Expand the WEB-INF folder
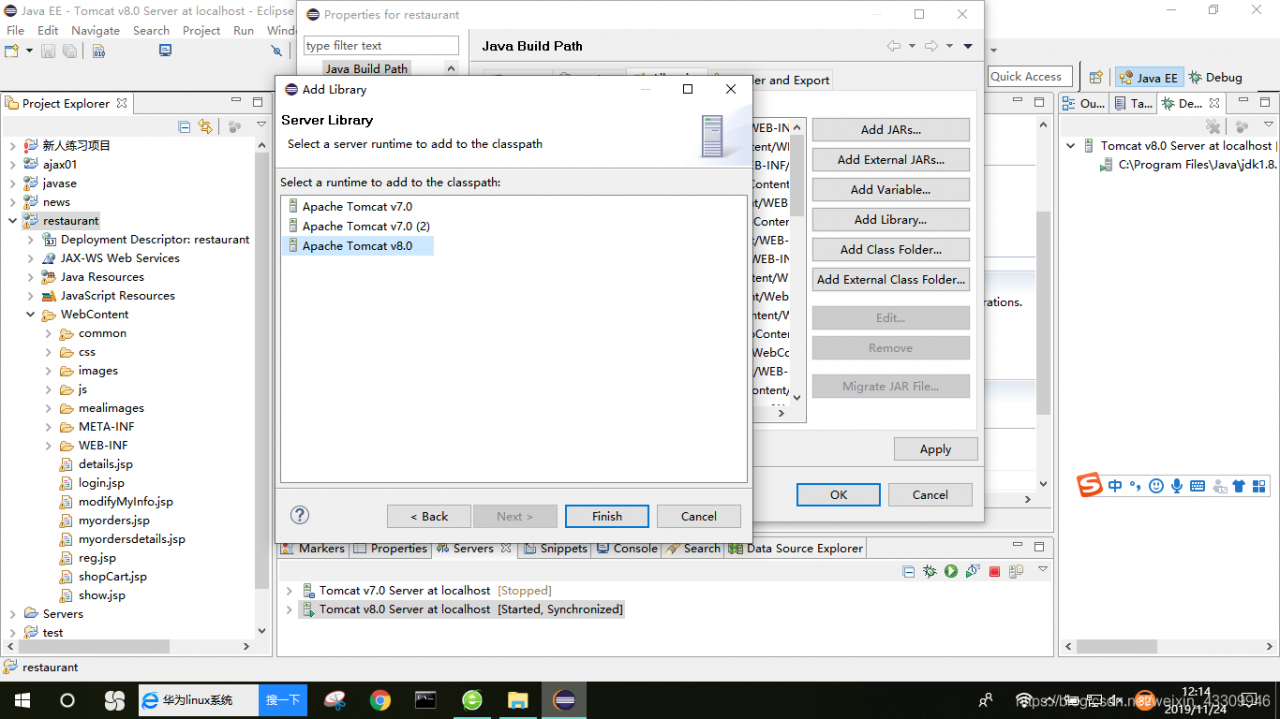Image resolution: width=1280 pixels, height=719 pixels. point(49,445)
